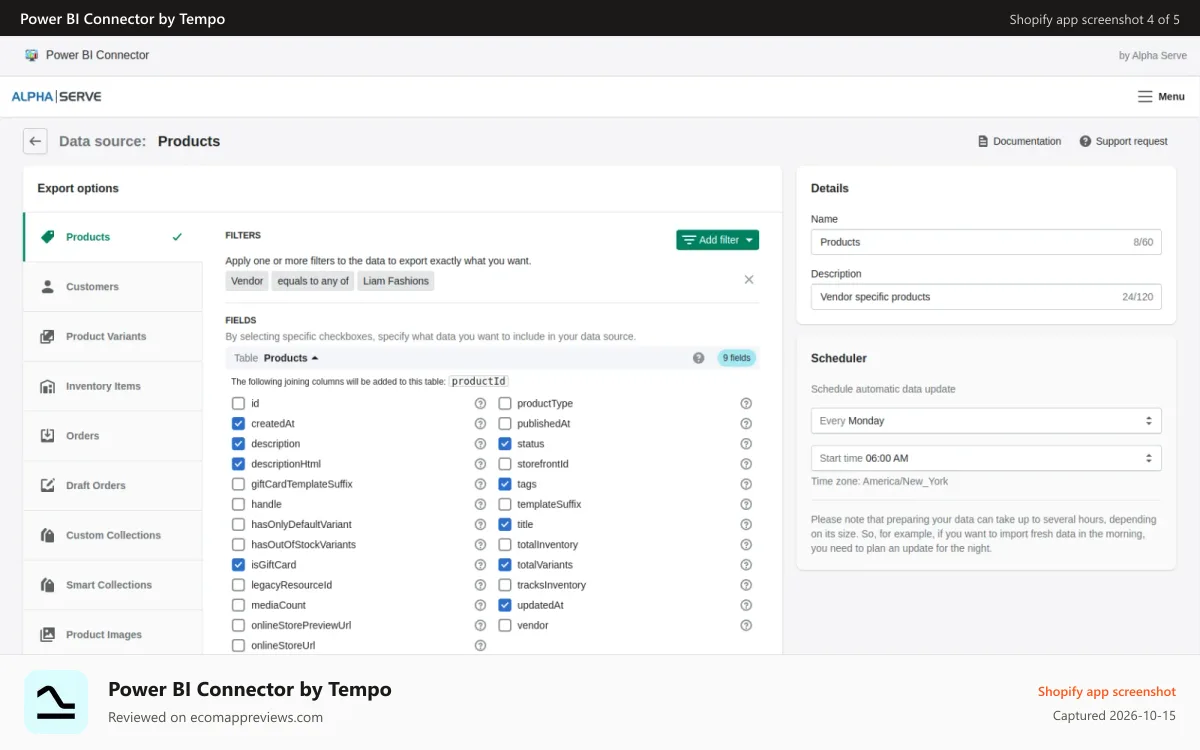Click the help icon for vendor
1200x750 pixels.
coord(746,625)
